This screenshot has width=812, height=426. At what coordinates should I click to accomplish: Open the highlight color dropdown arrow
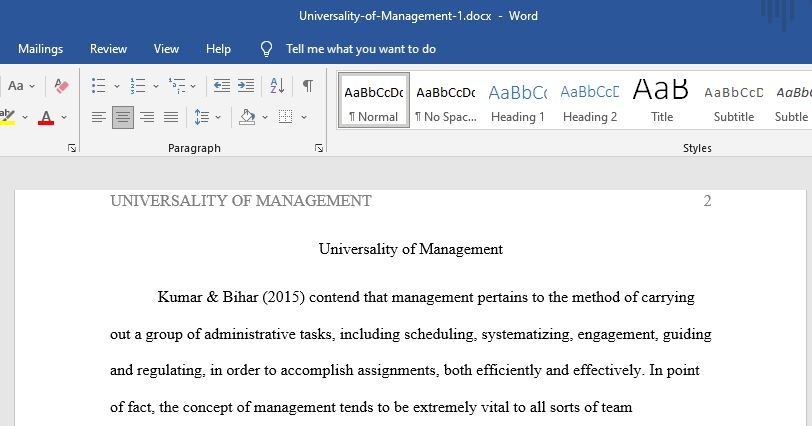coord(25,117)
